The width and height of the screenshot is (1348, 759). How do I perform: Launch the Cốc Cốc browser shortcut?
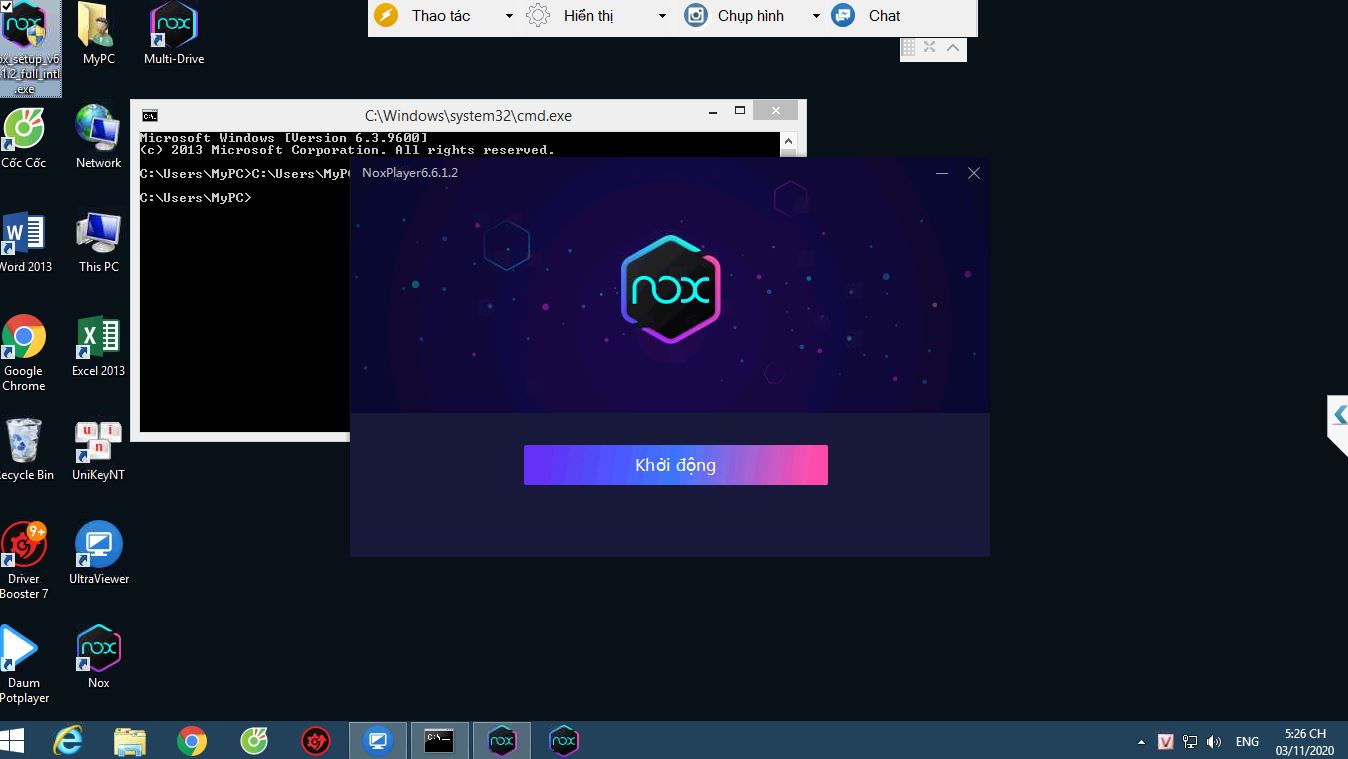[24, 137]
